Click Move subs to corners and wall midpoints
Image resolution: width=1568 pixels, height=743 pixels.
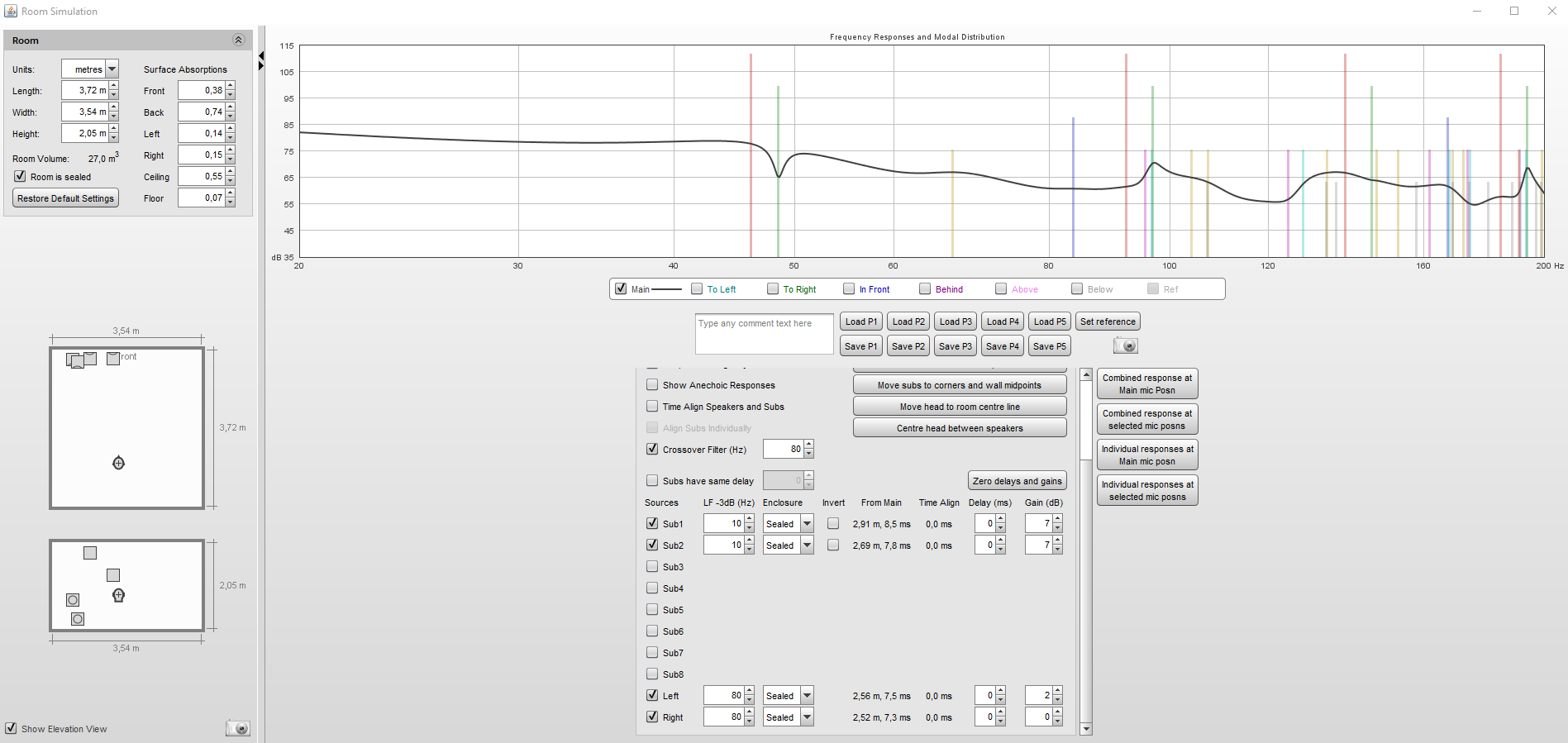pos(960,385)
